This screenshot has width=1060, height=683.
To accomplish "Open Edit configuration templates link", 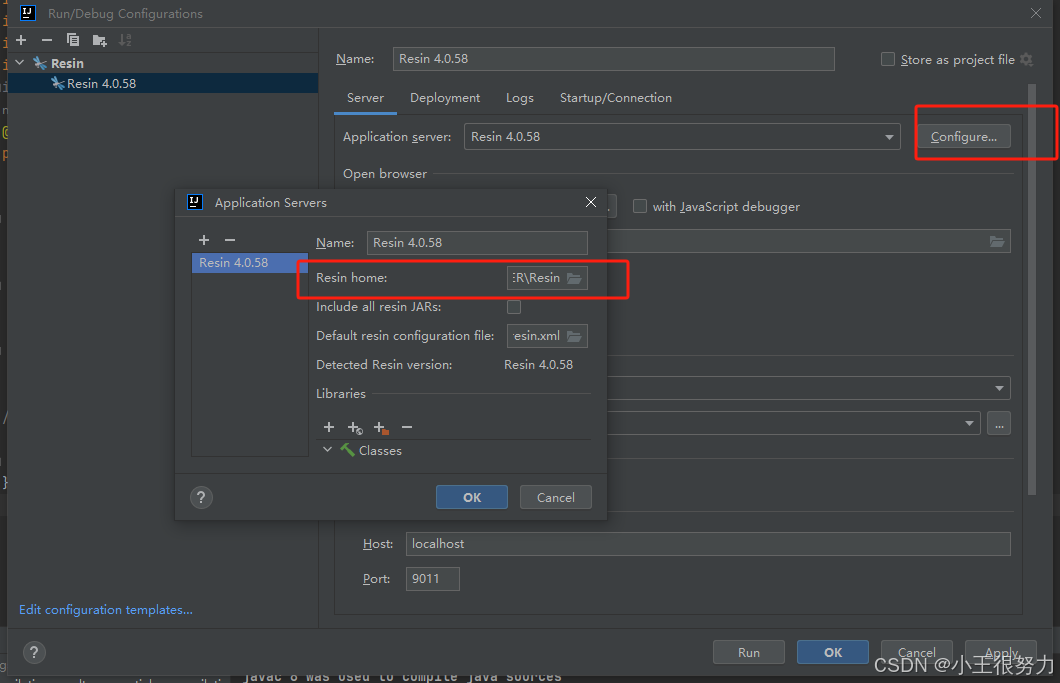I will coord(105,610).
